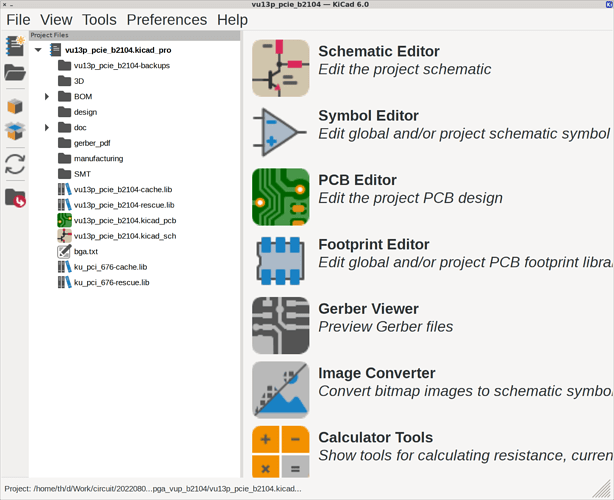
Task: Collapse the vu13p_pcie_b2104.kicad_pro tree root
Action: pyautogui.click(x=38, y=50)
